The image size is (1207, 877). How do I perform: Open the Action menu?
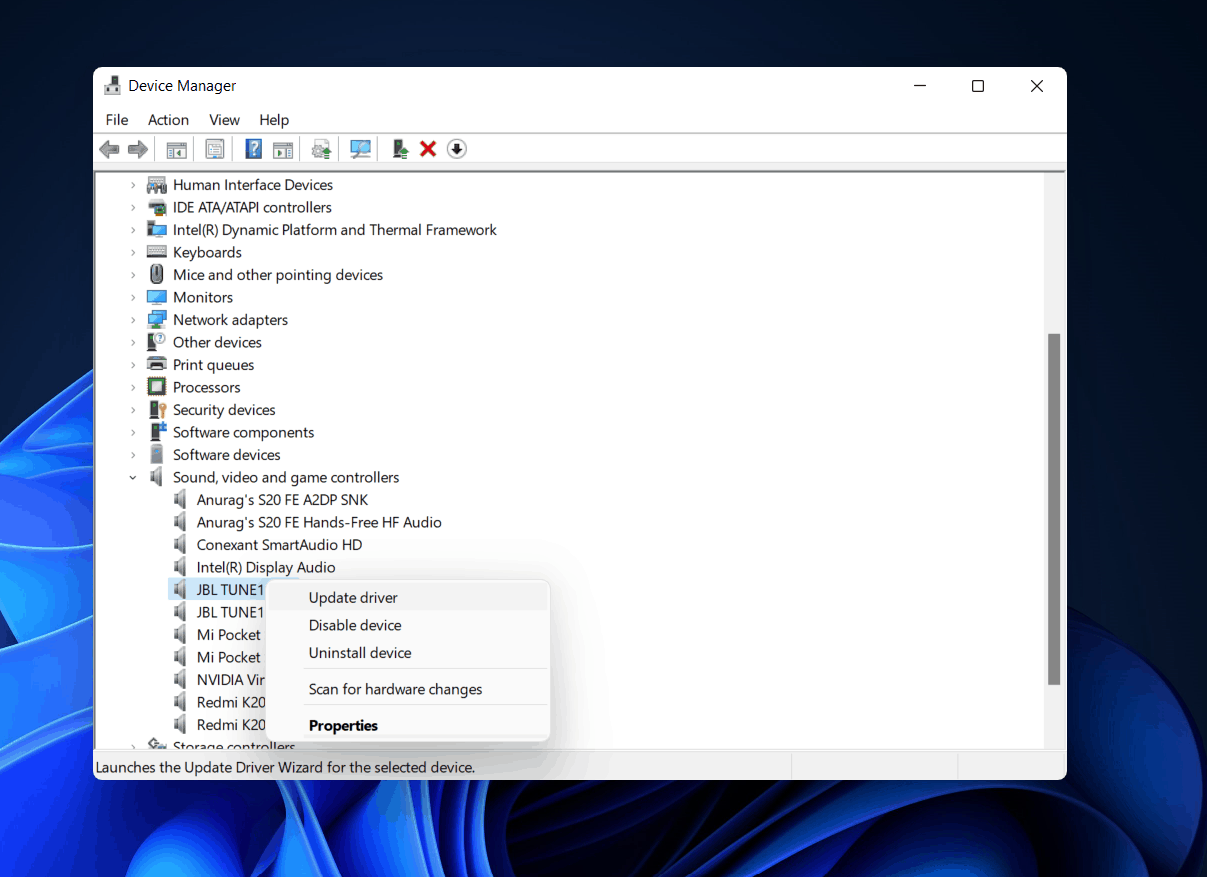pyautogui.click(x=168, y=120)
